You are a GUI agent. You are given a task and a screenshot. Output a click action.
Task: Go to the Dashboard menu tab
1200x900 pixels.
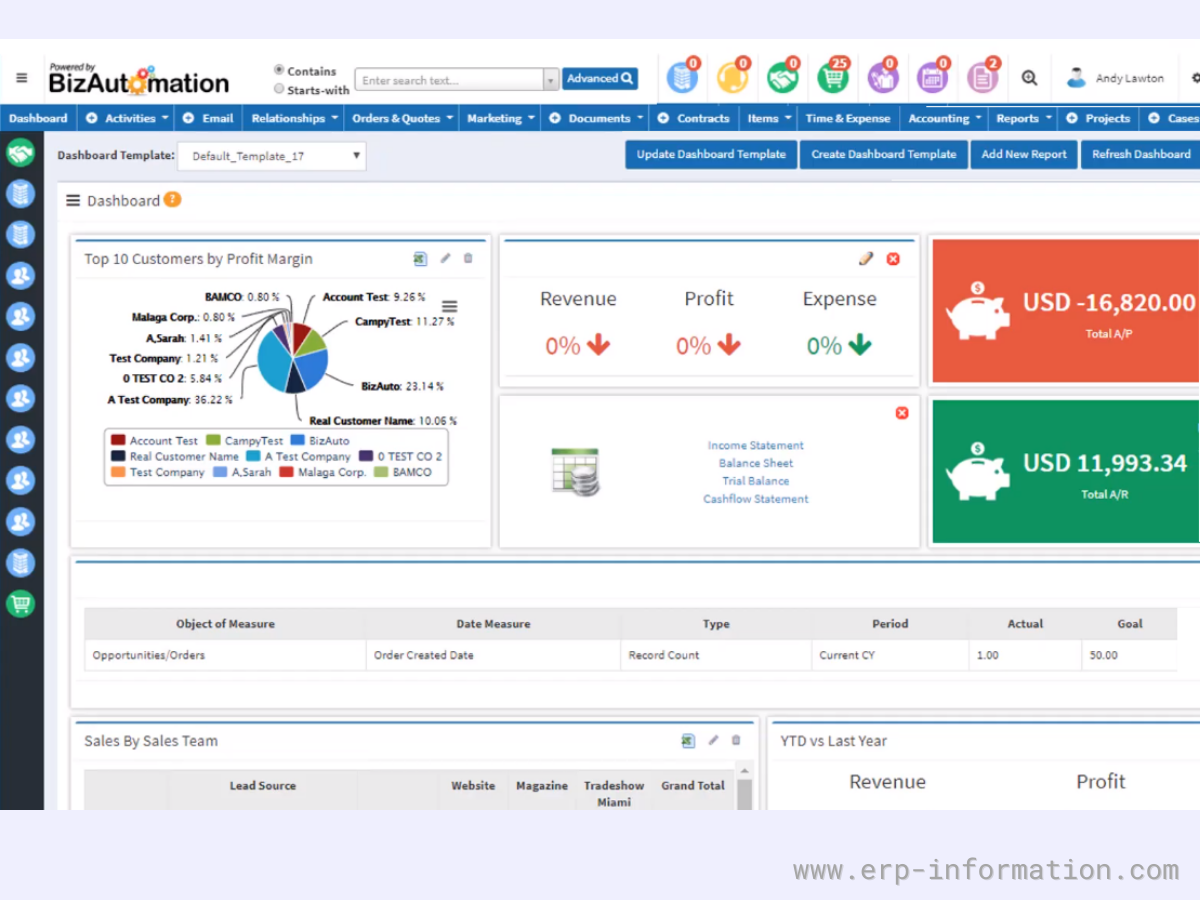(x=38, y=118)
